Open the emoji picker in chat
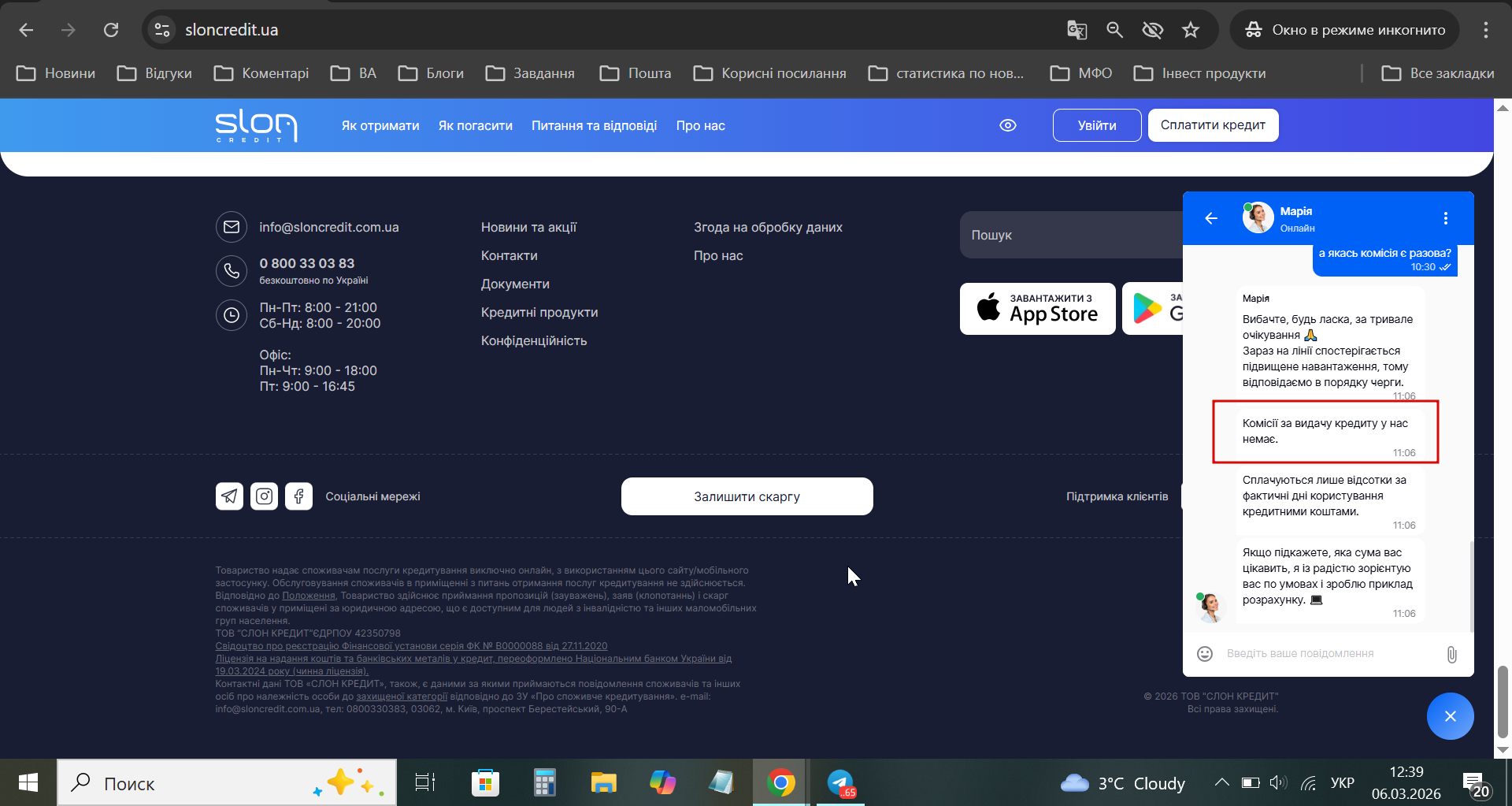Image resolution: width=1512 pixels, height=806 pixels. pyautogui.click(x=1204, y=653)
